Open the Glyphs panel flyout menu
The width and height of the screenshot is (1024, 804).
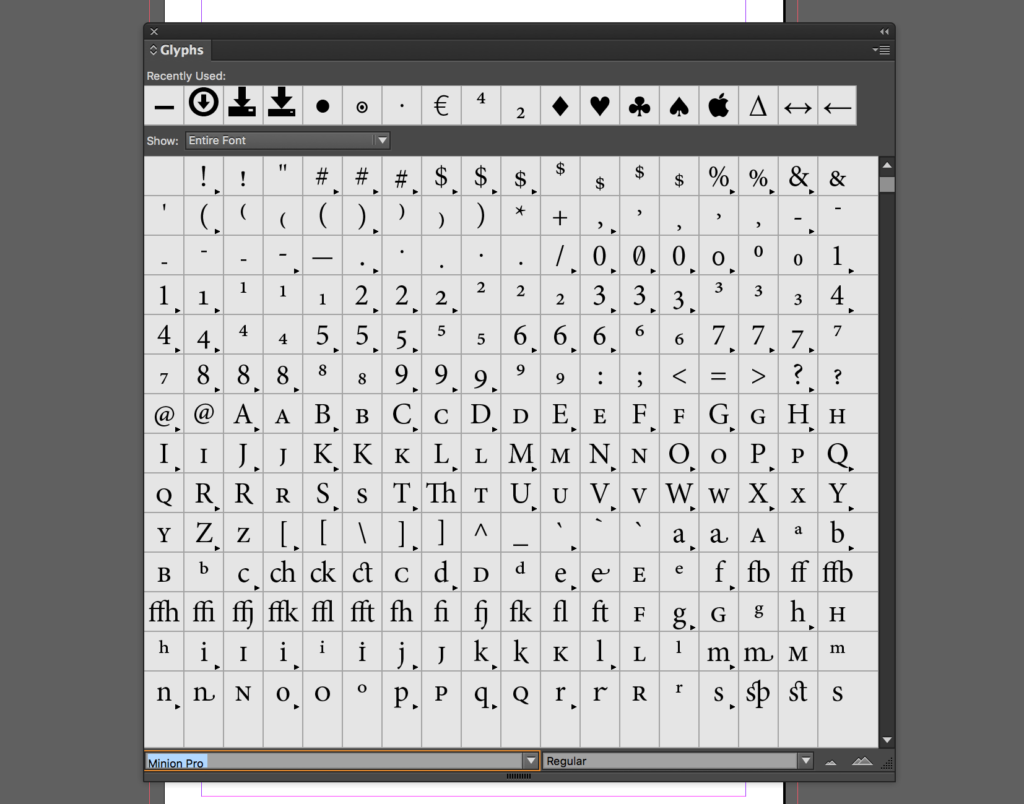point(881,49)
